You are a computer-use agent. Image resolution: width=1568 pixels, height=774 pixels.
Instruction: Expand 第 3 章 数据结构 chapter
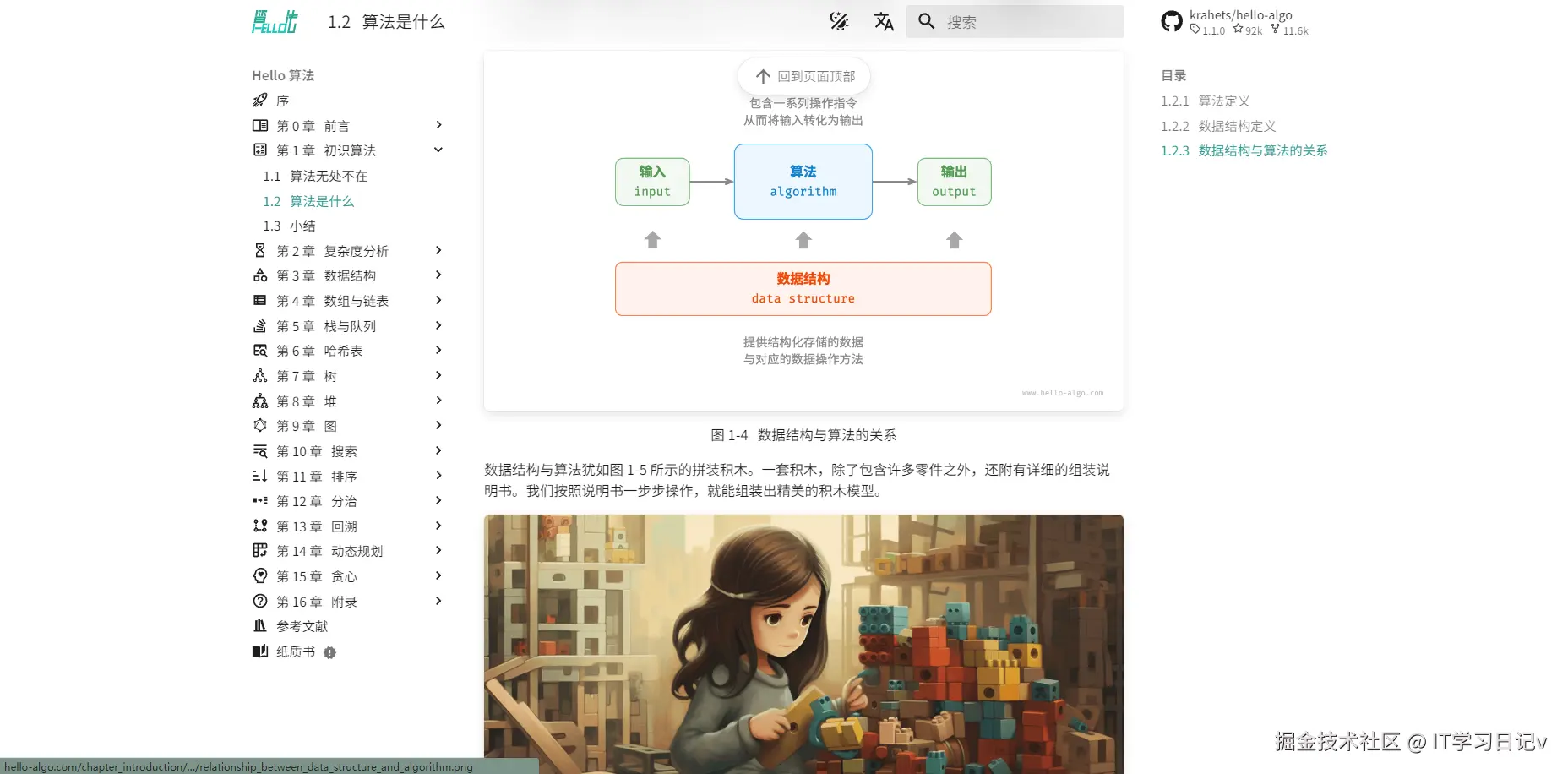(438, 275)
